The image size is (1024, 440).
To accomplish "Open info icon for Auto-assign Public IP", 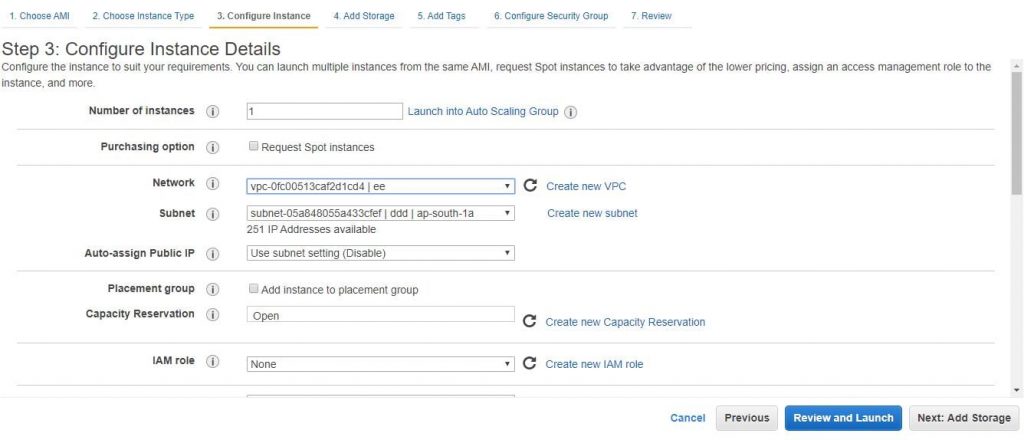I will coord(212,253).
